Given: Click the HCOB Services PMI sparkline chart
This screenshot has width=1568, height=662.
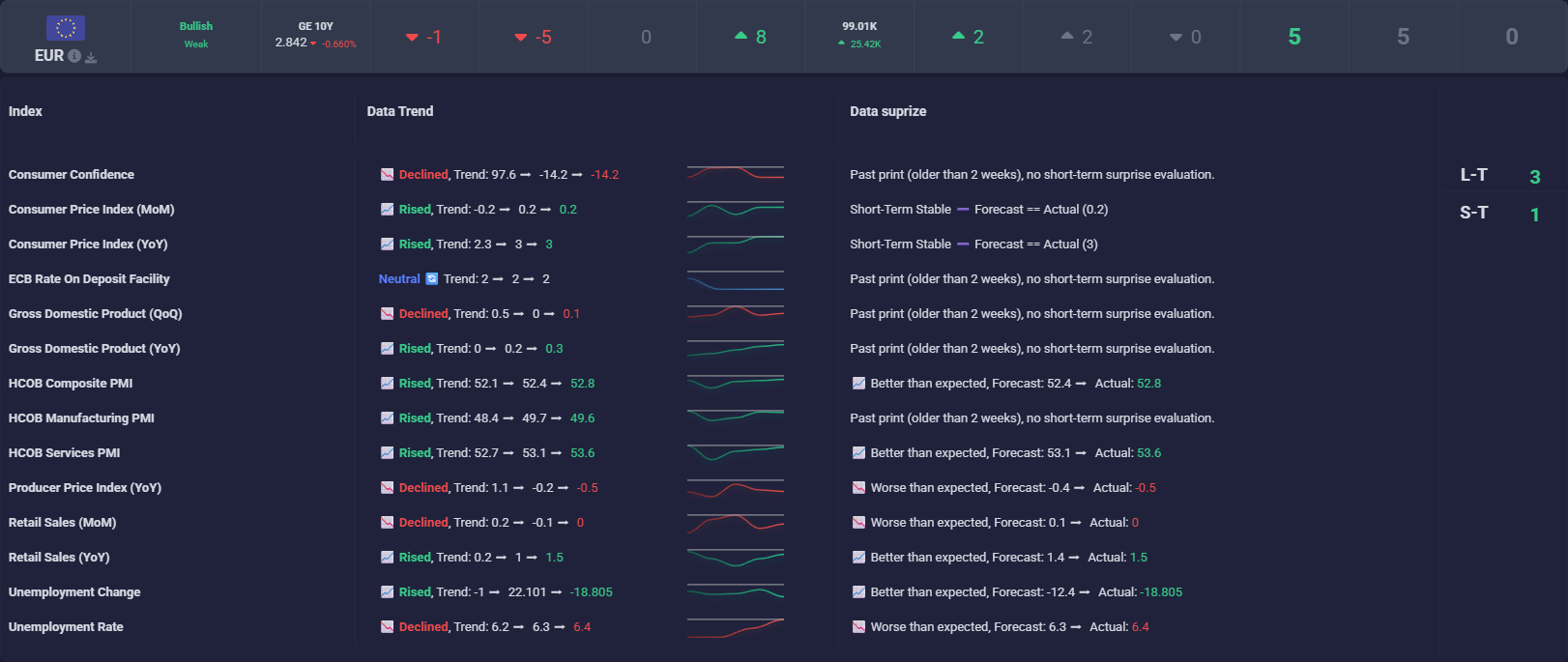Looking at the screenshot, I should 735,452.
